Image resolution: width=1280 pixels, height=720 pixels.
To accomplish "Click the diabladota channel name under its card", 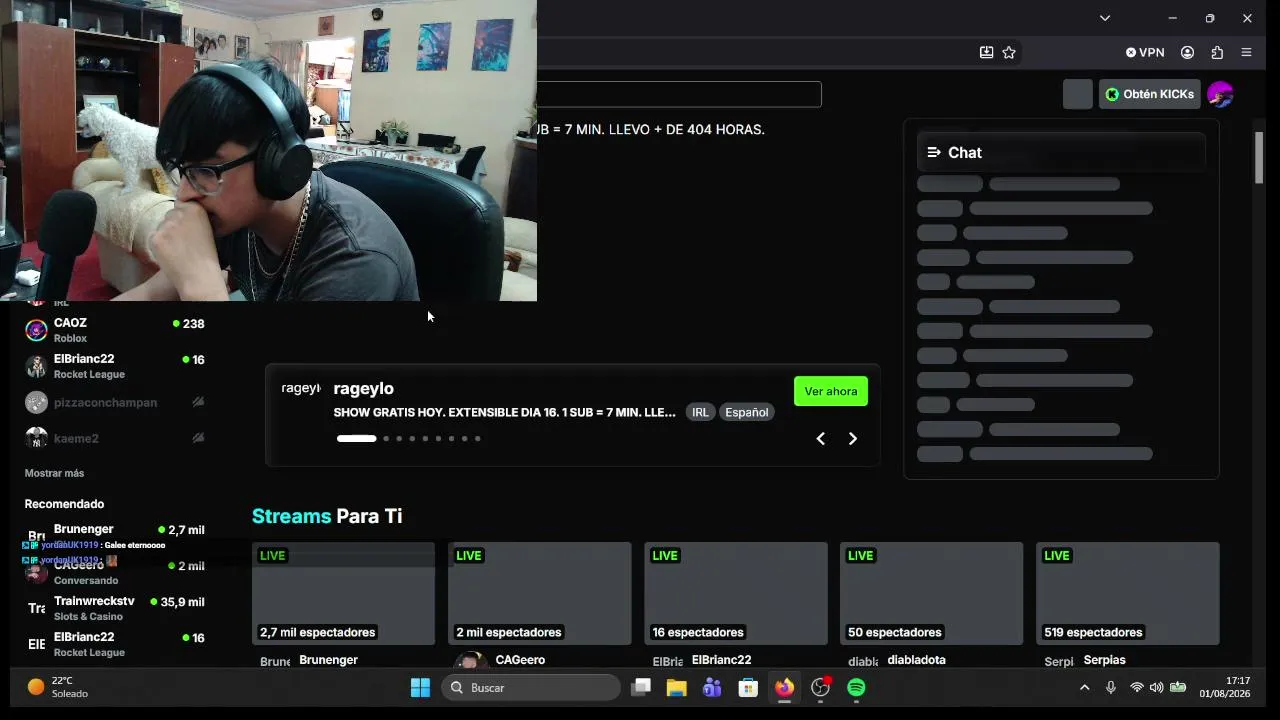I will [x=916, y=660].
